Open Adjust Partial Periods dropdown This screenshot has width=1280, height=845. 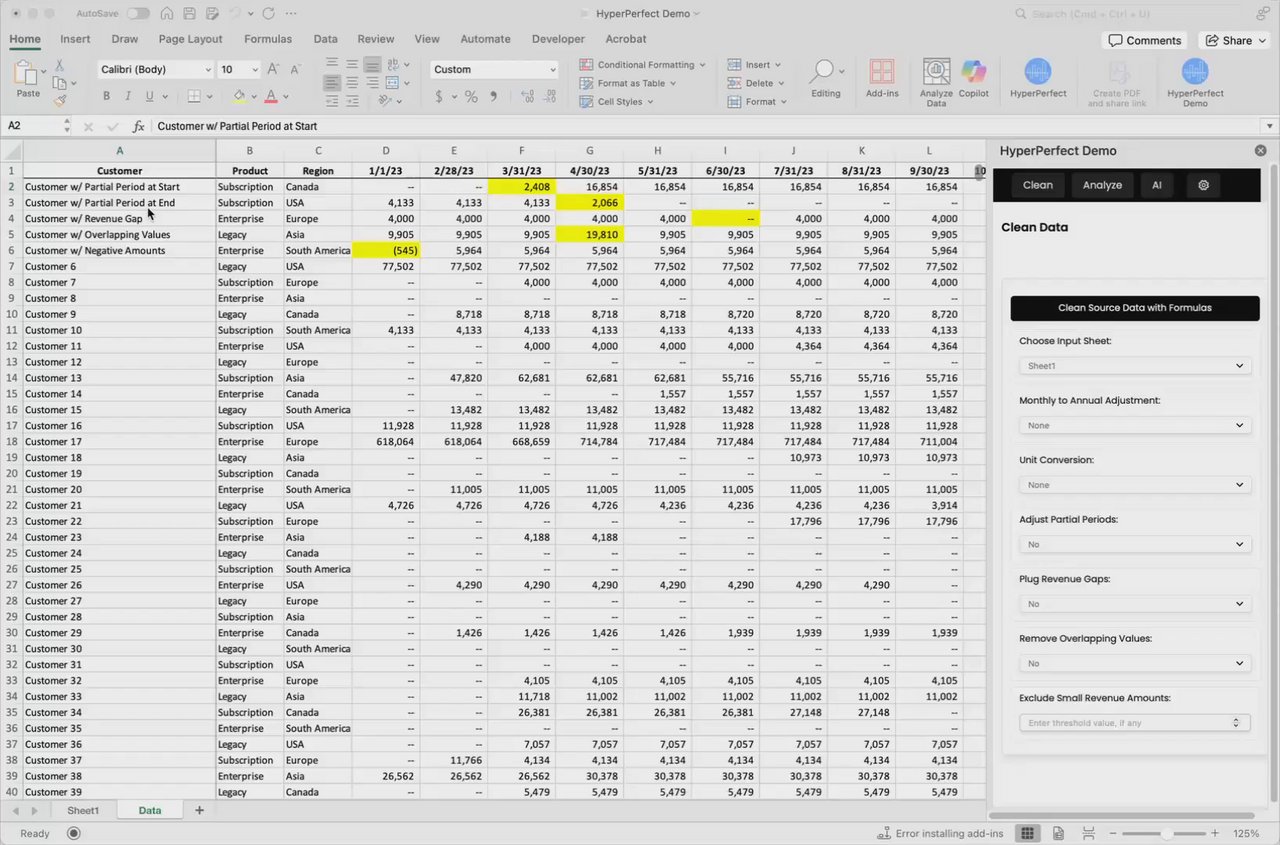tap(1135, 544)
